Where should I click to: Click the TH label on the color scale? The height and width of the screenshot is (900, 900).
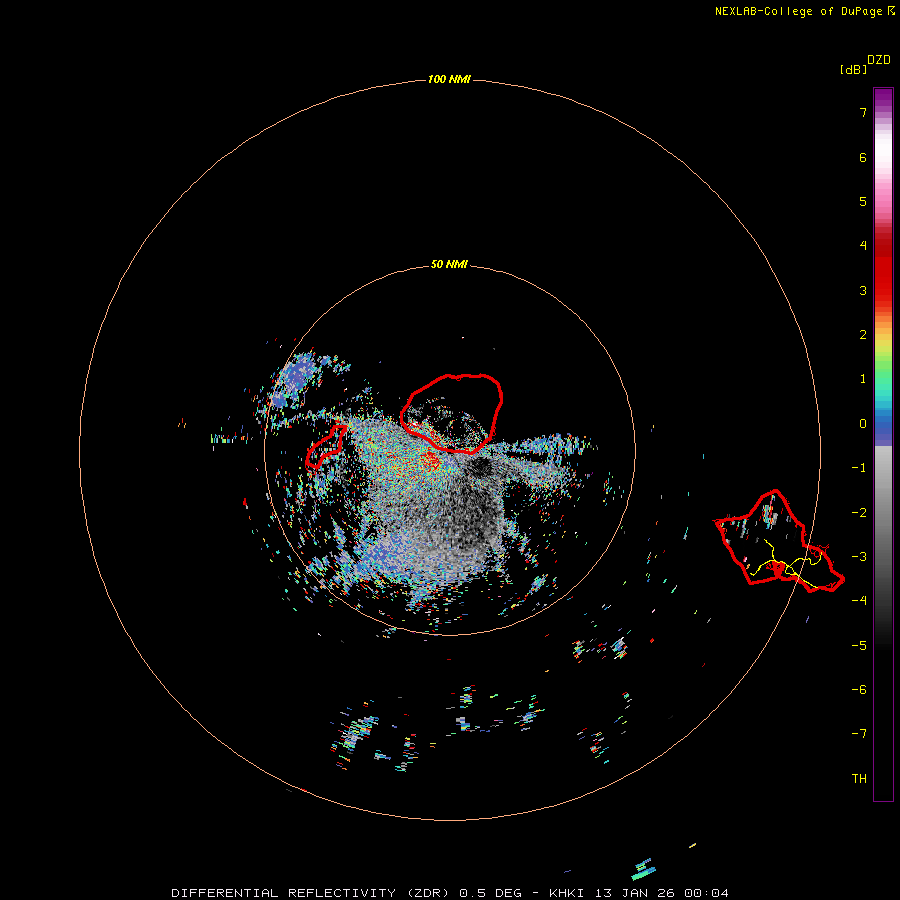pos(859,779)
